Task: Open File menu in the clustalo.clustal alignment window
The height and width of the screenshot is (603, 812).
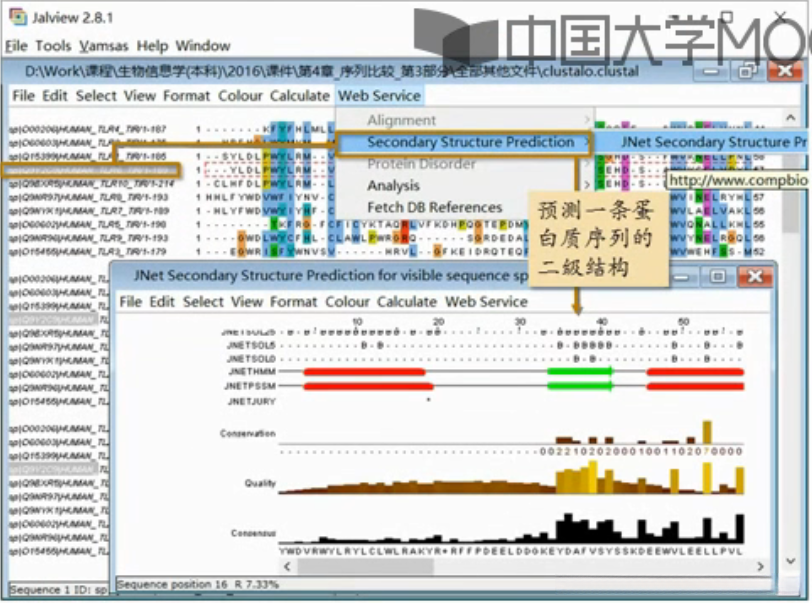Action: pyautogui.click(x=23, y=96)
